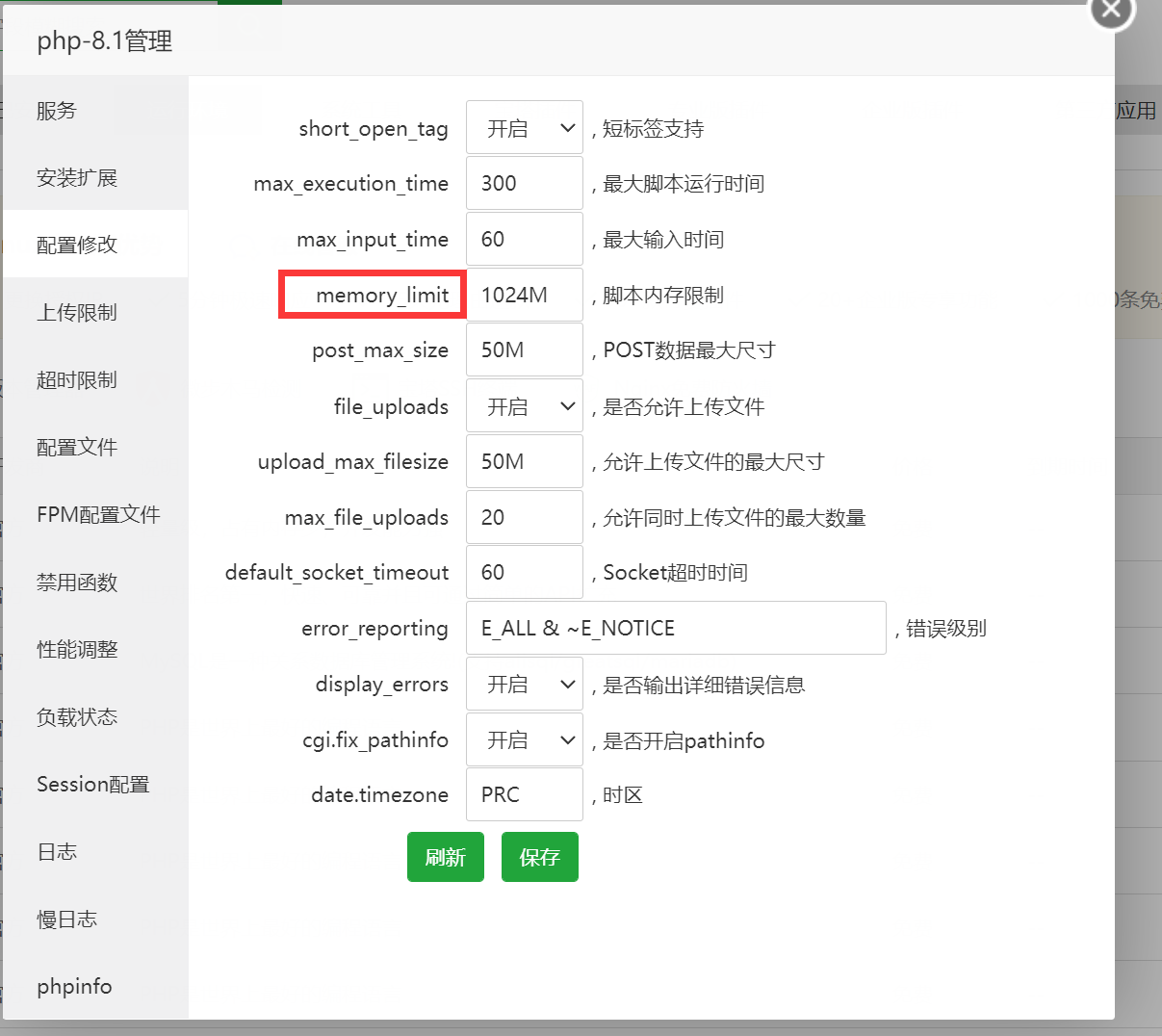Open the Session配置 section
This screenshot has width=1162, height=1036.
(92, 784)
